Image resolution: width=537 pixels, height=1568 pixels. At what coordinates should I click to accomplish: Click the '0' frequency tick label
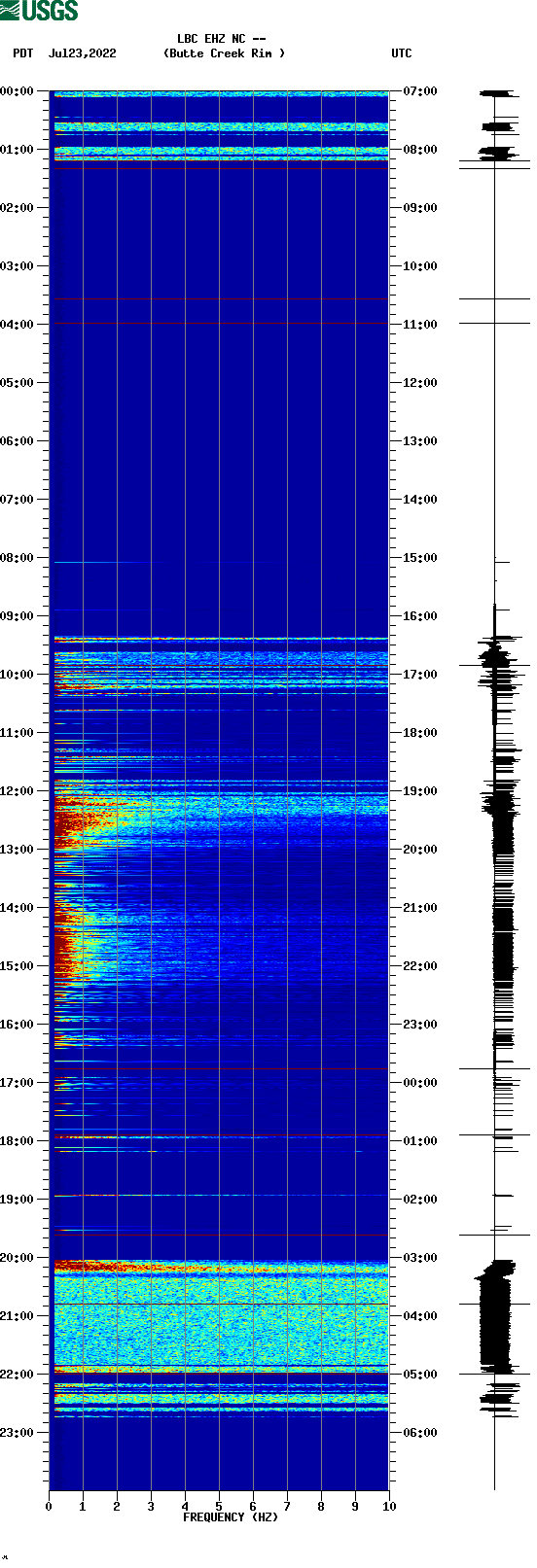coord(49,1507)
